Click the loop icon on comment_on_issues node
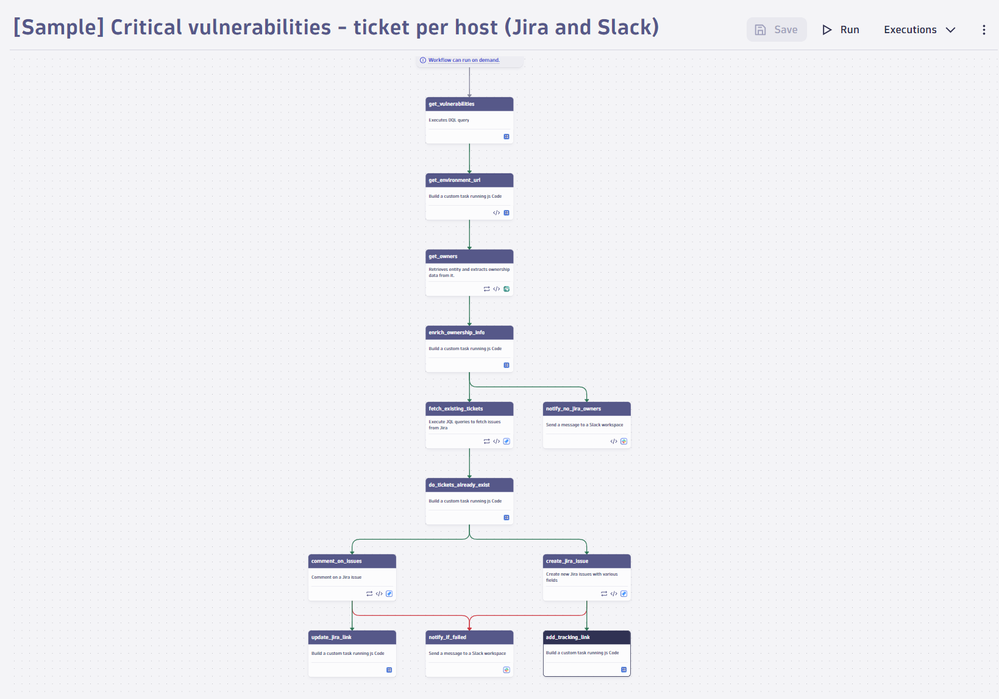The height and width of the screenshot is (699, 999). click(x=370, y=593)
